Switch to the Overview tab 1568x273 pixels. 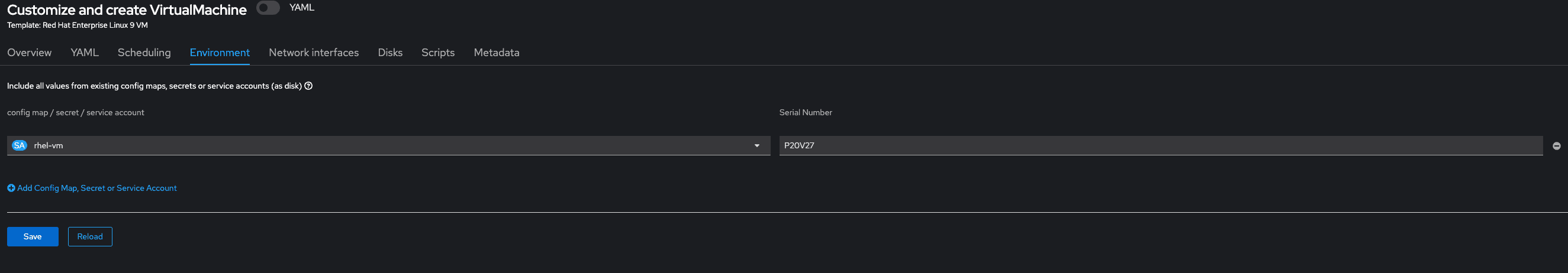(x=29, y=53)
